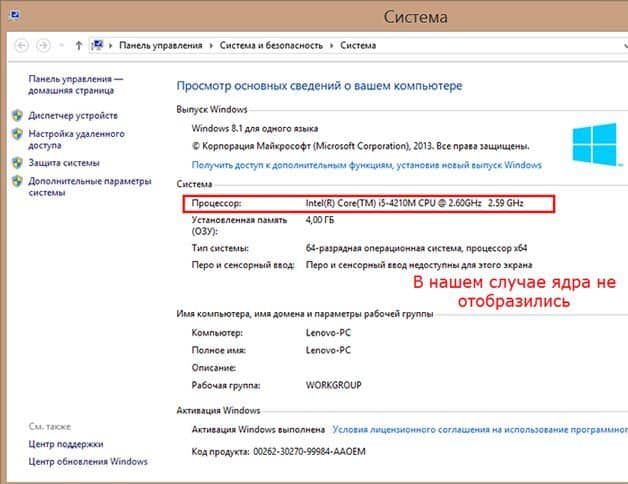Click the Процессор: label
This screenshot has width=628, height=484.
tap(216, 203)
